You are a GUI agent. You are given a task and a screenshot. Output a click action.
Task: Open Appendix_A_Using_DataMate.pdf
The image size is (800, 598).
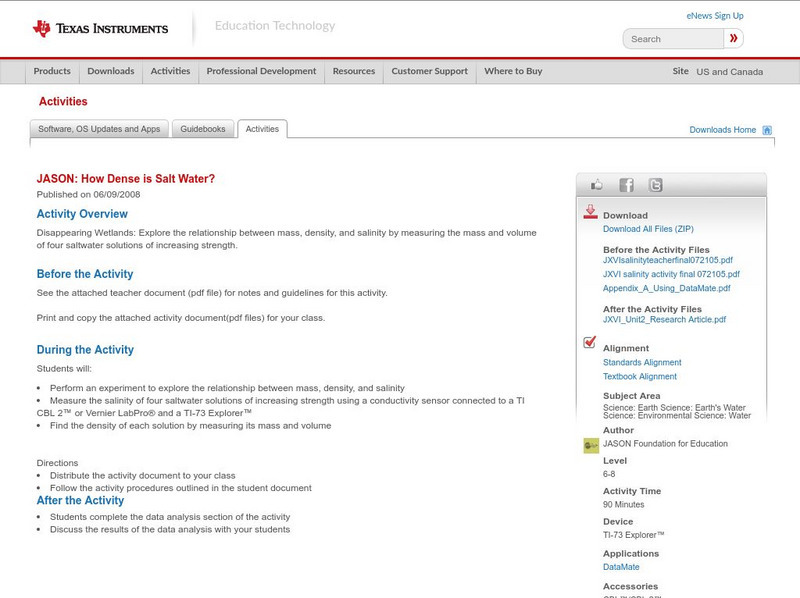click(667, 288)
